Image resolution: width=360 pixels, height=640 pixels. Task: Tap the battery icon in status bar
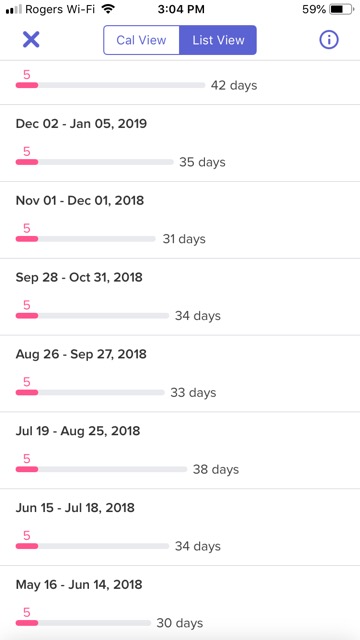pyautogui.click(x=342, y=9)
